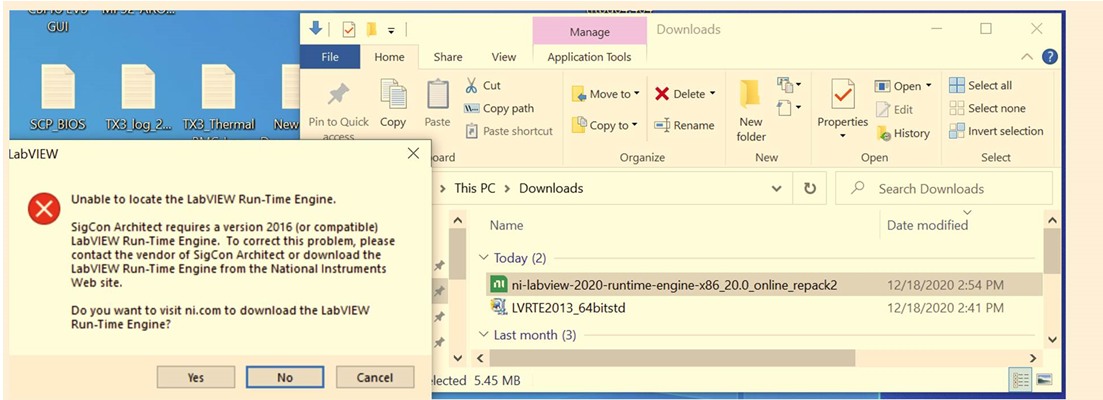Click Manage contextual tab
1103x400 pixels.
(589, 32)
